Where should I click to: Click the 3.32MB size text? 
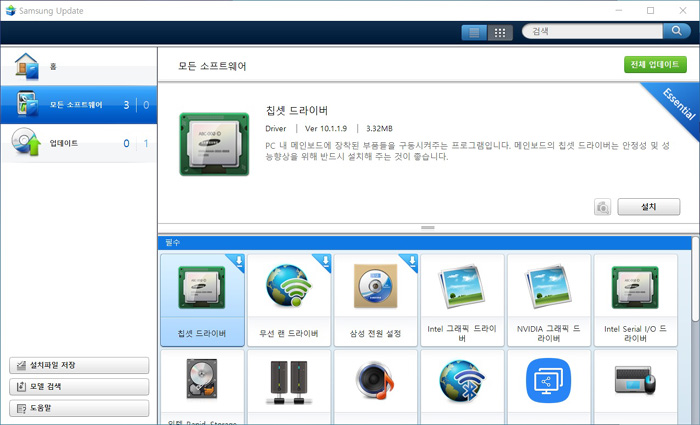[379, 129]
